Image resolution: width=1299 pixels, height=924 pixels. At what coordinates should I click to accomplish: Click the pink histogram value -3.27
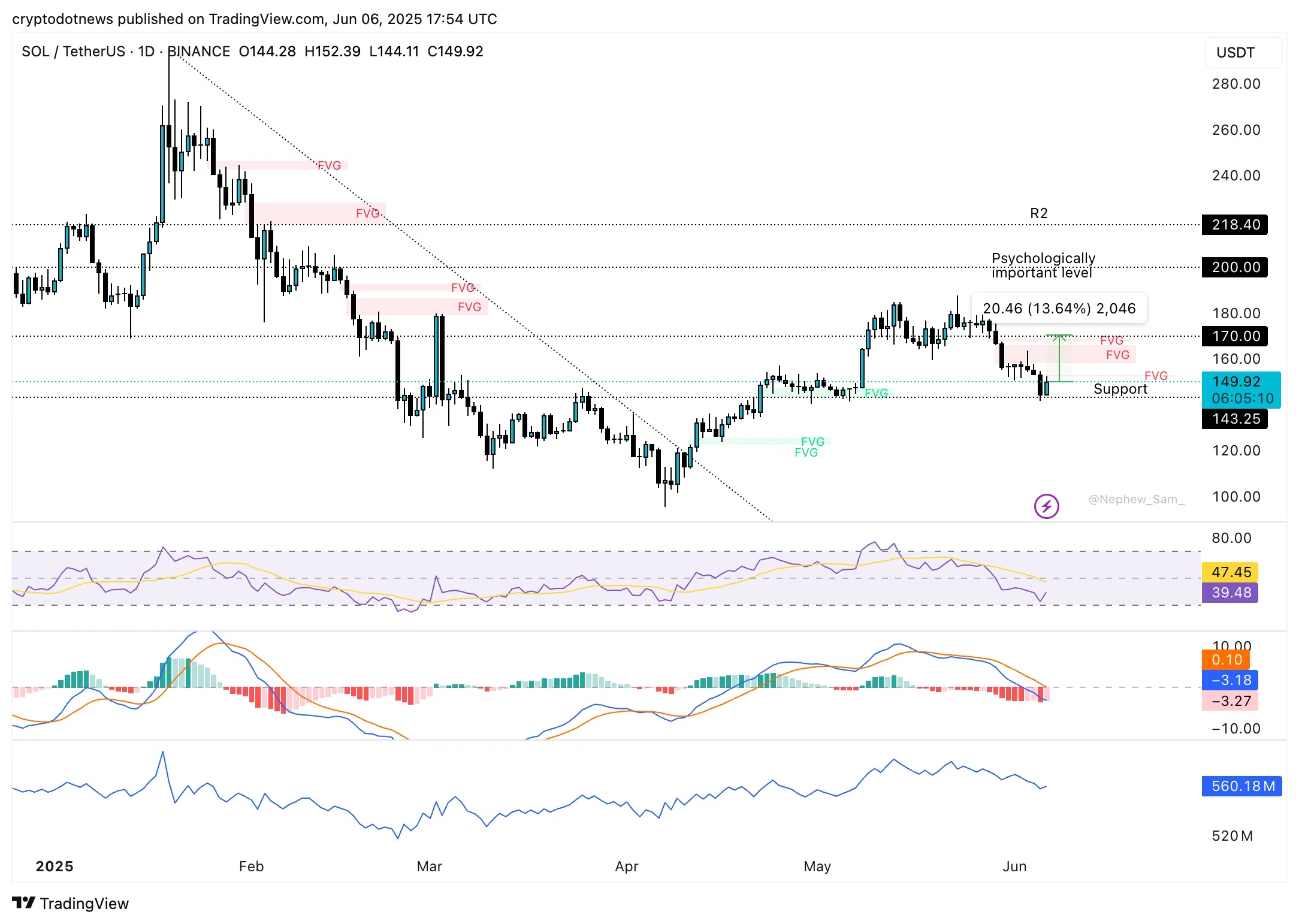(x=1230, y=701)
